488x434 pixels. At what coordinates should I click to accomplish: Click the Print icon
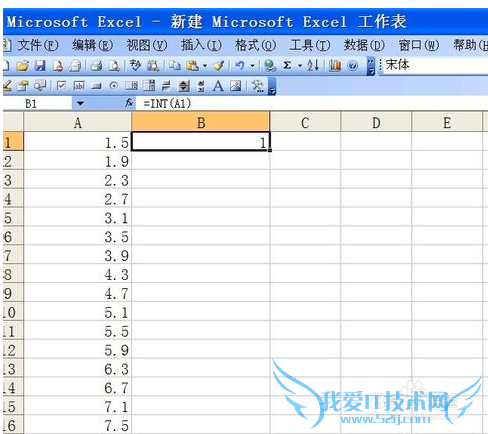click(x=96, y=66)
